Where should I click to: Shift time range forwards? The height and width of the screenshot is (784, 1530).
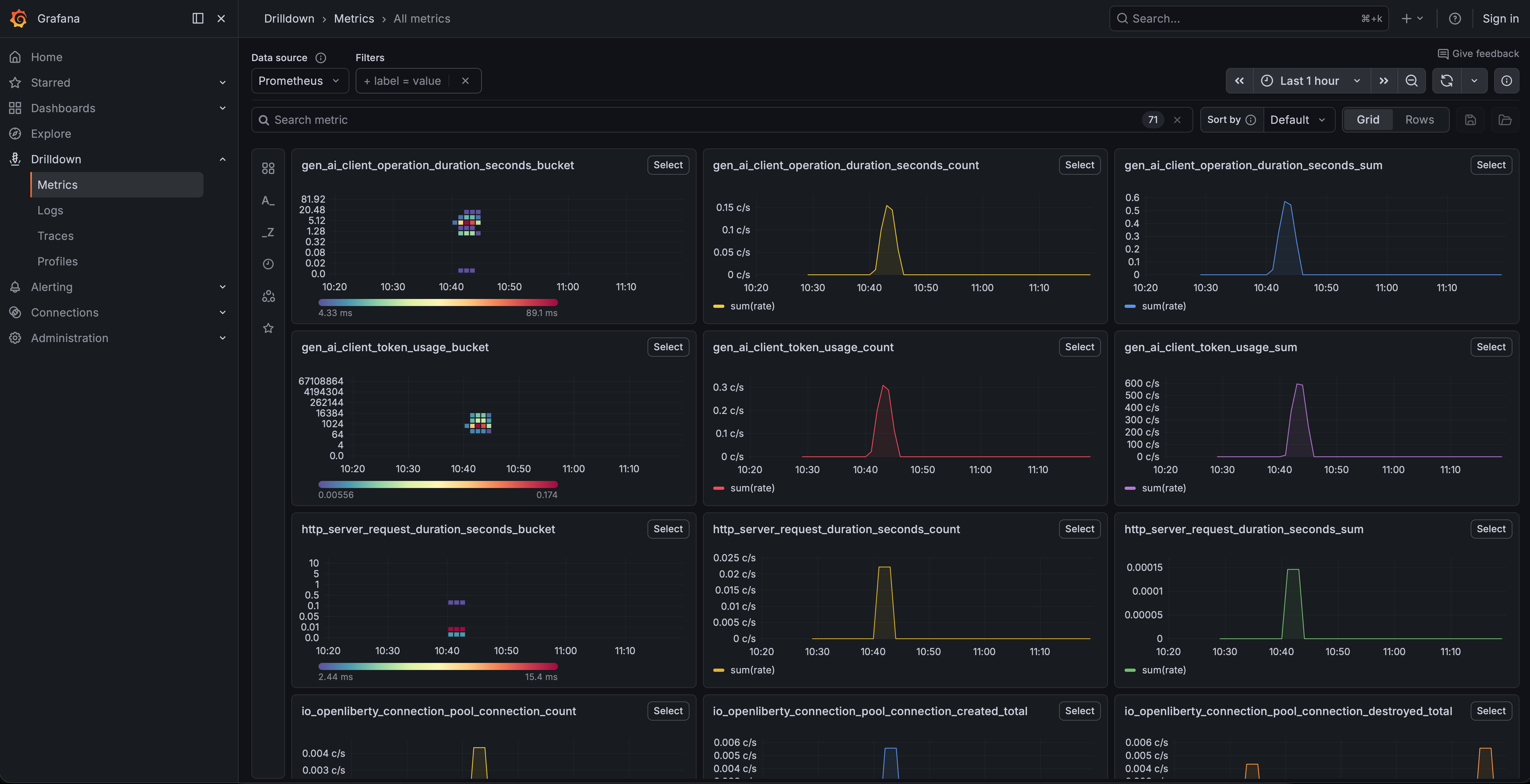[1384, 81]
